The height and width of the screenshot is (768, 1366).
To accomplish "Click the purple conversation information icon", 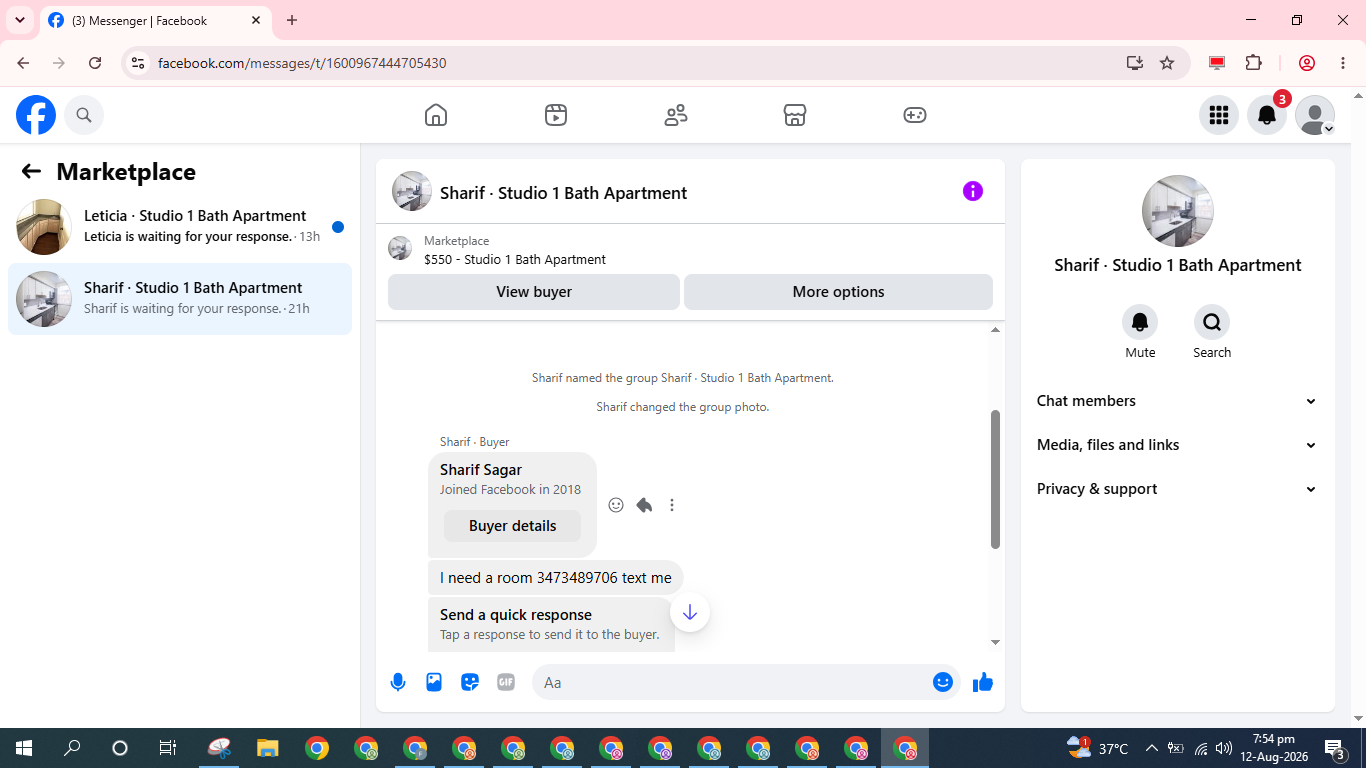I will (x=973, y=191).
